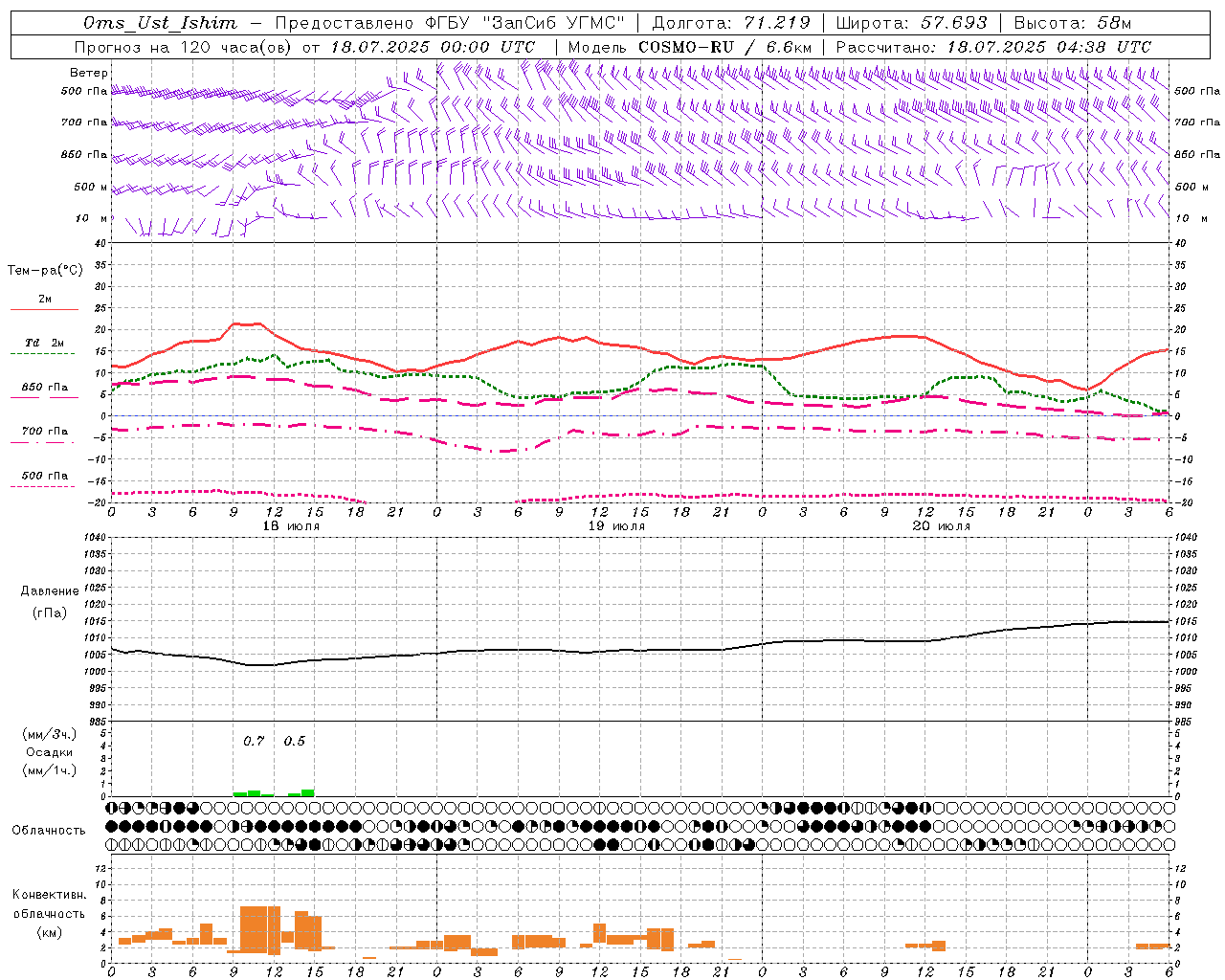The height and width of the screenshot is (980, 1225).
Task: Click the 0.5 precipitation amount value
Action: pyautogui.click(x=295, y=741)
